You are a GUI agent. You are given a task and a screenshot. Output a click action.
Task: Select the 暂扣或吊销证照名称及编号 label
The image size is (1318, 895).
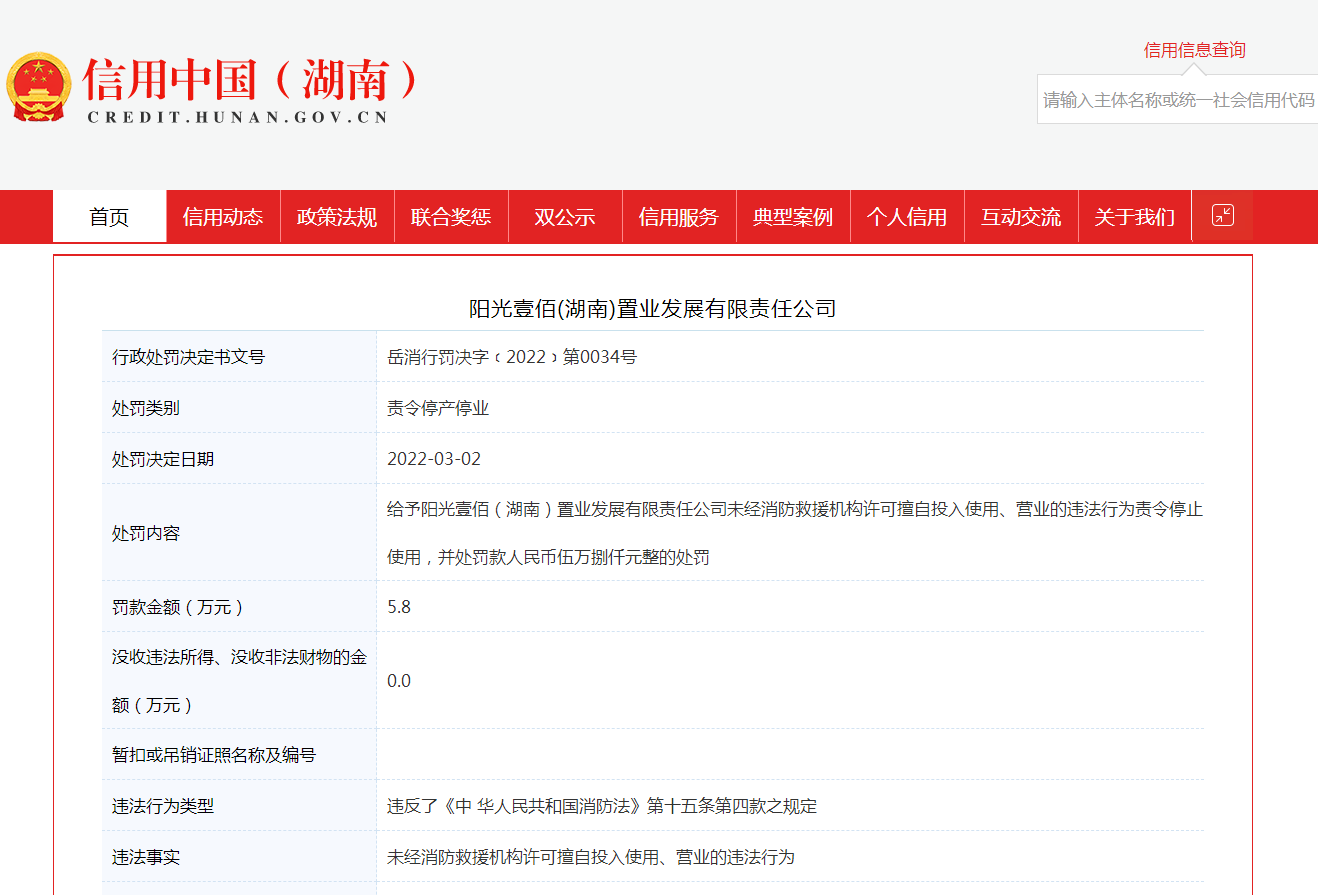[x=214, y=755]
